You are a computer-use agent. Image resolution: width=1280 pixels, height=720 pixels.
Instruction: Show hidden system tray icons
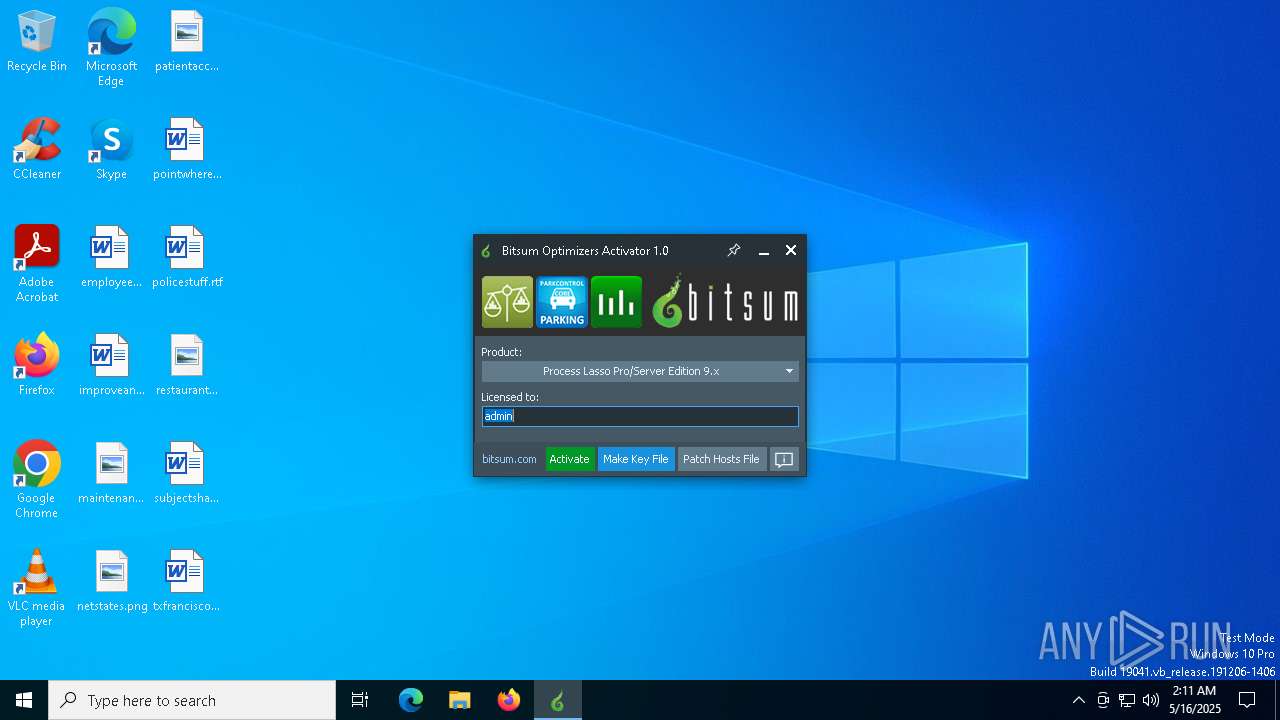(x=1078, y=700)
